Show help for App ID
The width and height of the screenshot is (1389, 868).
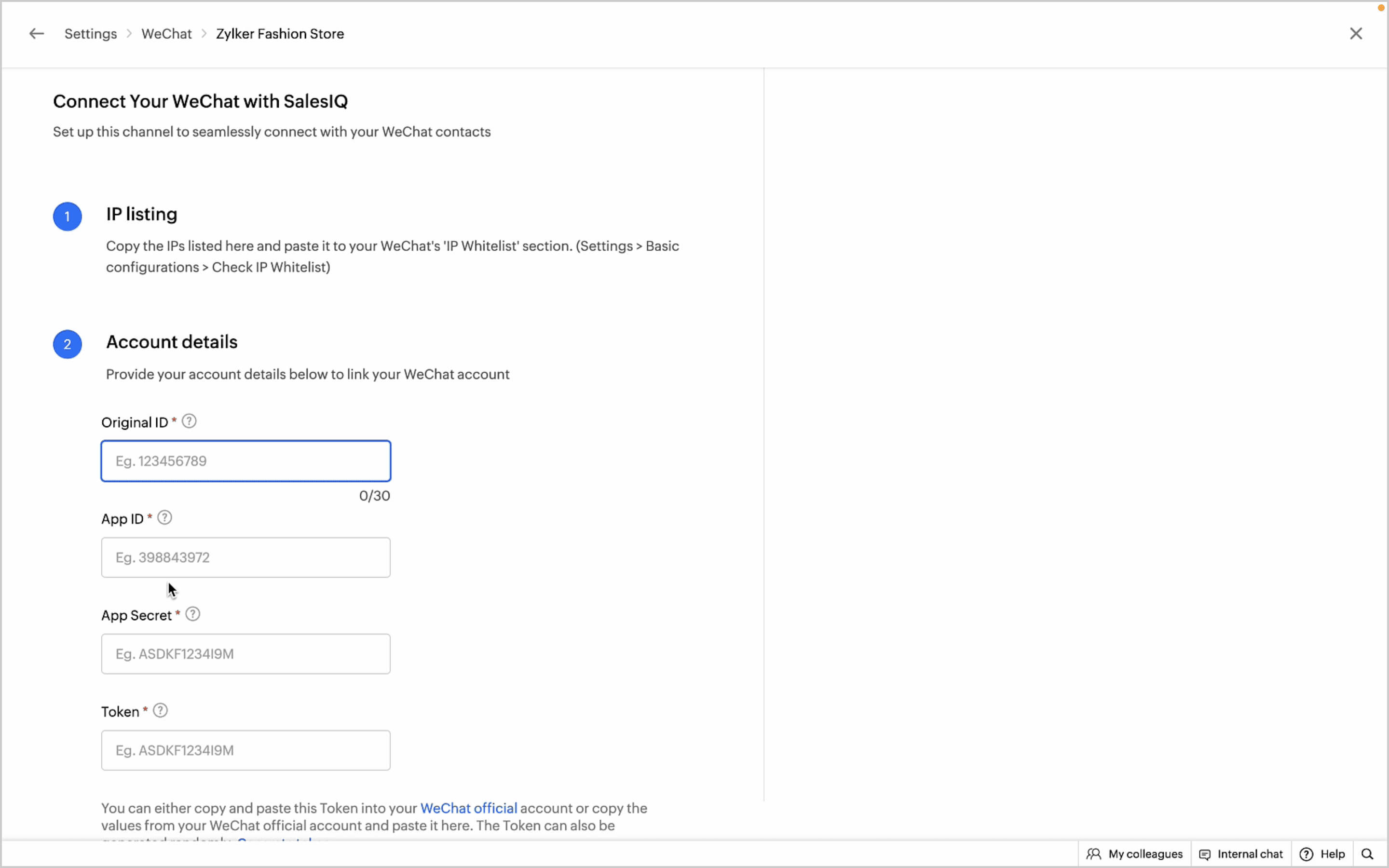click(165, 518)
